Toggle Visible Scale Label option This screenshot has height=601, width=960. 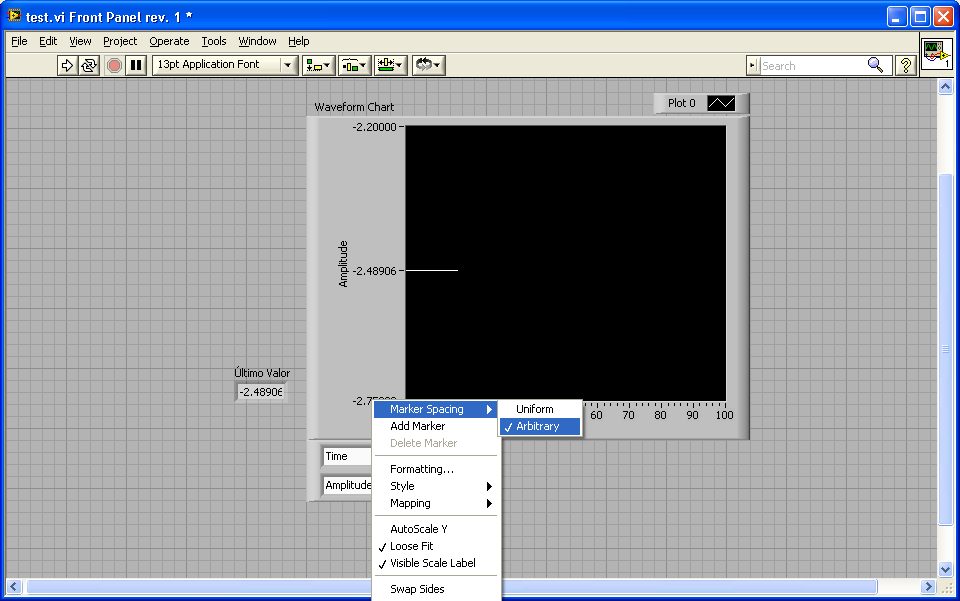tap(432, 563)
